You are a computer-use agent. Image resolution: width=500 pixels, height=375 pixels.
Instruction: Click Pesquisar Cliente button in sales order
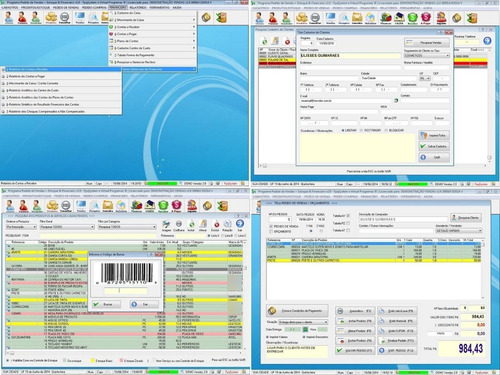tap(466, 218)
